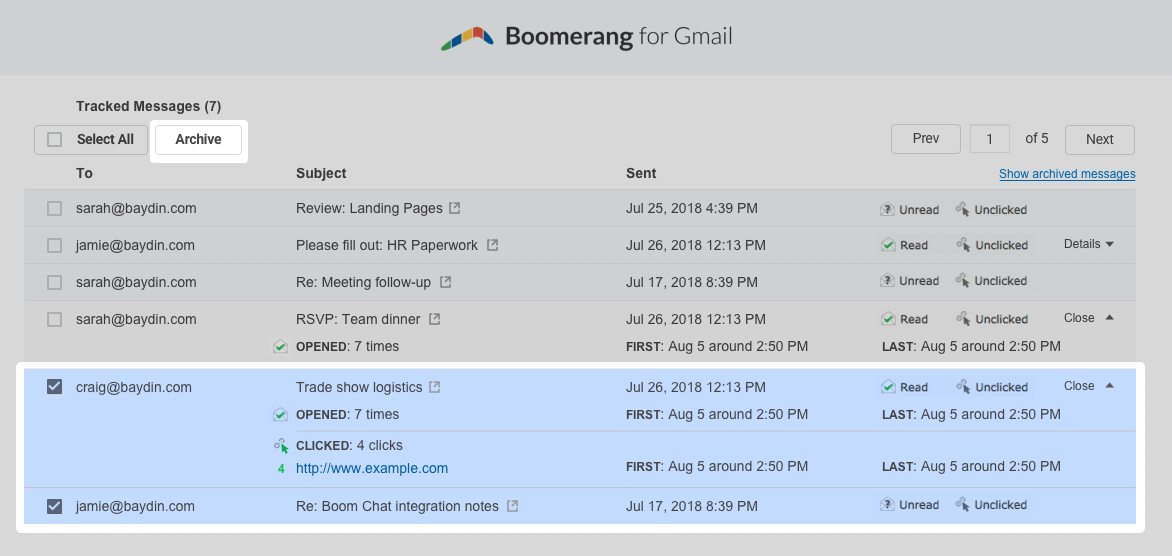
Task: Open RSVP: Team dinner in new window icon
Action: point(434,319)
